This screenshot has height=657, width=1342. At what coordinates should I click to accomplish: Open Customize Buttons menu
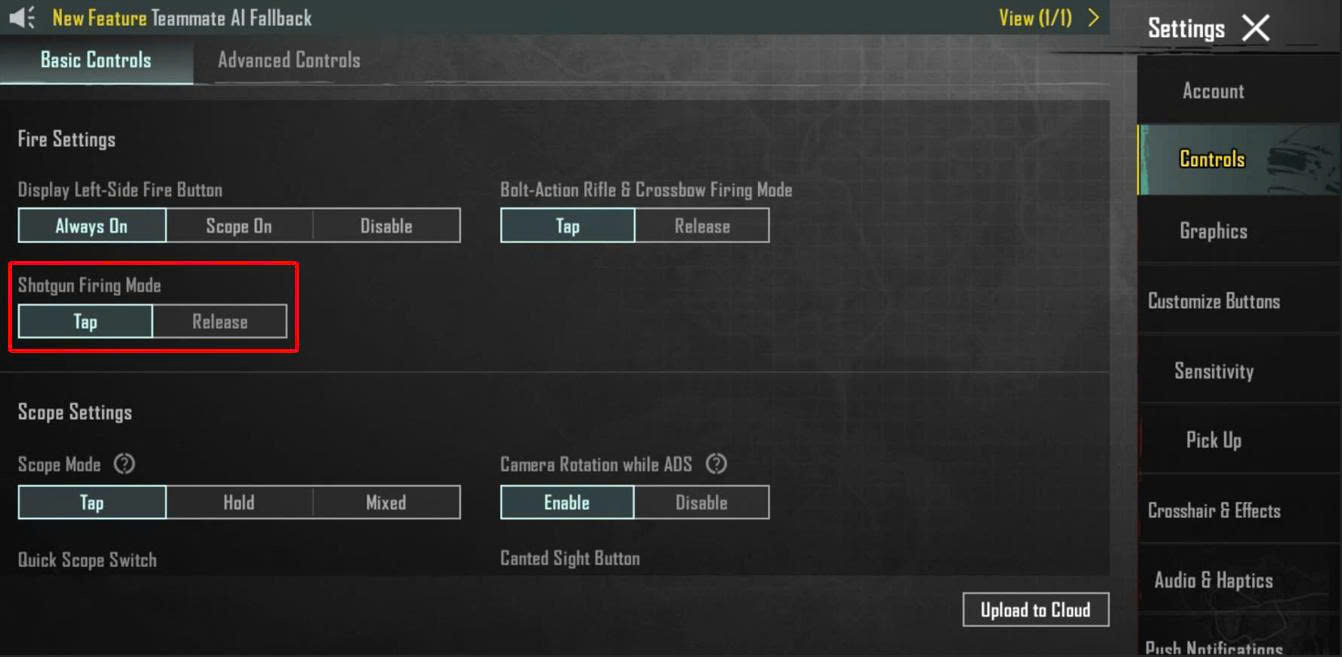click(1213, 301)
